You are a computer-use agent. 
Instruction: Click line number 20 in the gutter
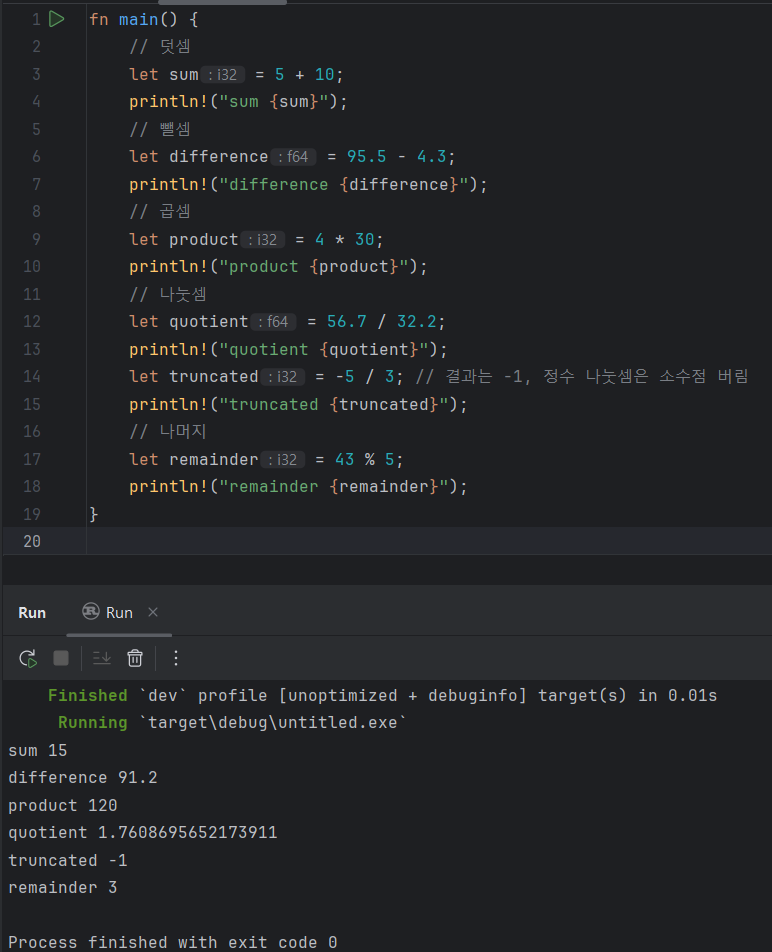pyautogui.click(x=32, y=542)
